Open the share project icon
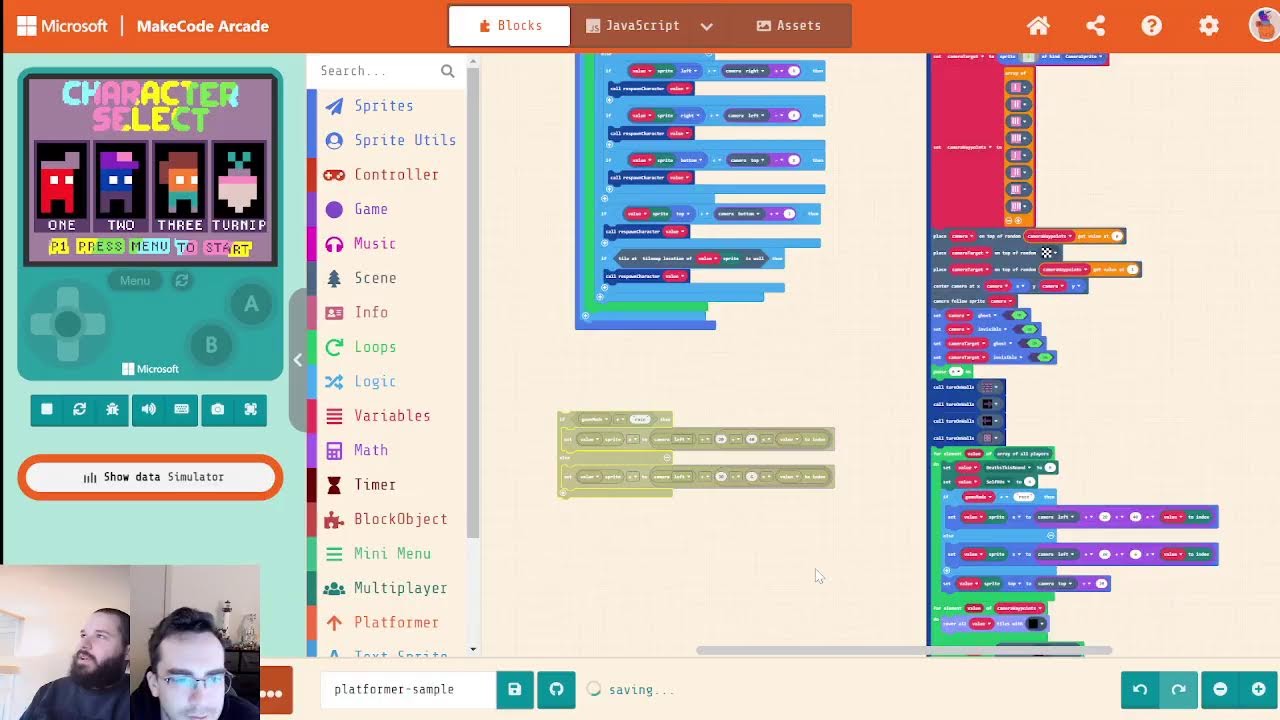Viewport: 1280px width, 720px height. point(1095,26)
